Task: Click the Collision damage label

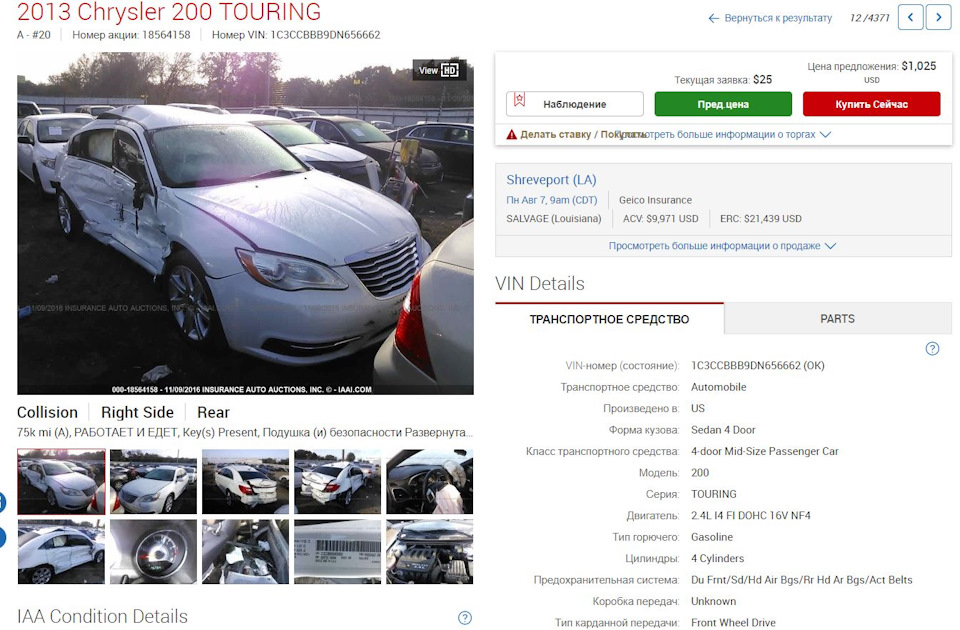Action: tap(47, 413)
